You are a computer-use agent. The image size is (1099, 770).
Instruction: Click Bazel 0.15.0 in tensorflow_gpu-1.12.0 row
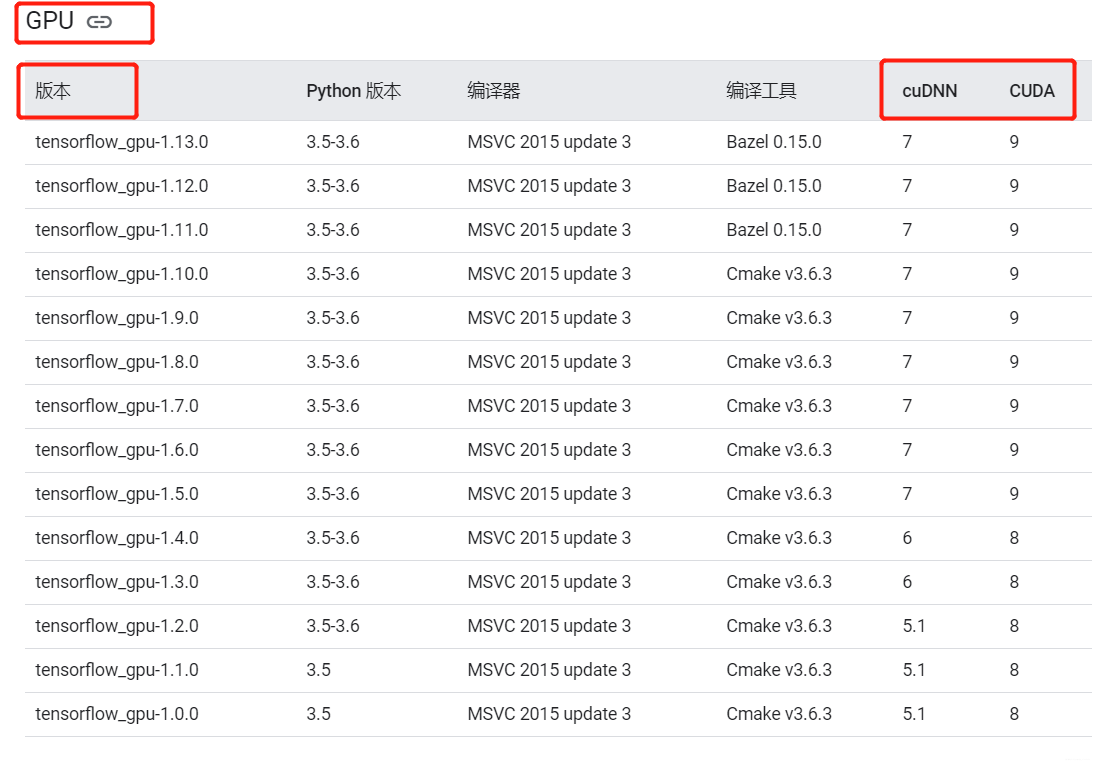(x=774, y=186)
